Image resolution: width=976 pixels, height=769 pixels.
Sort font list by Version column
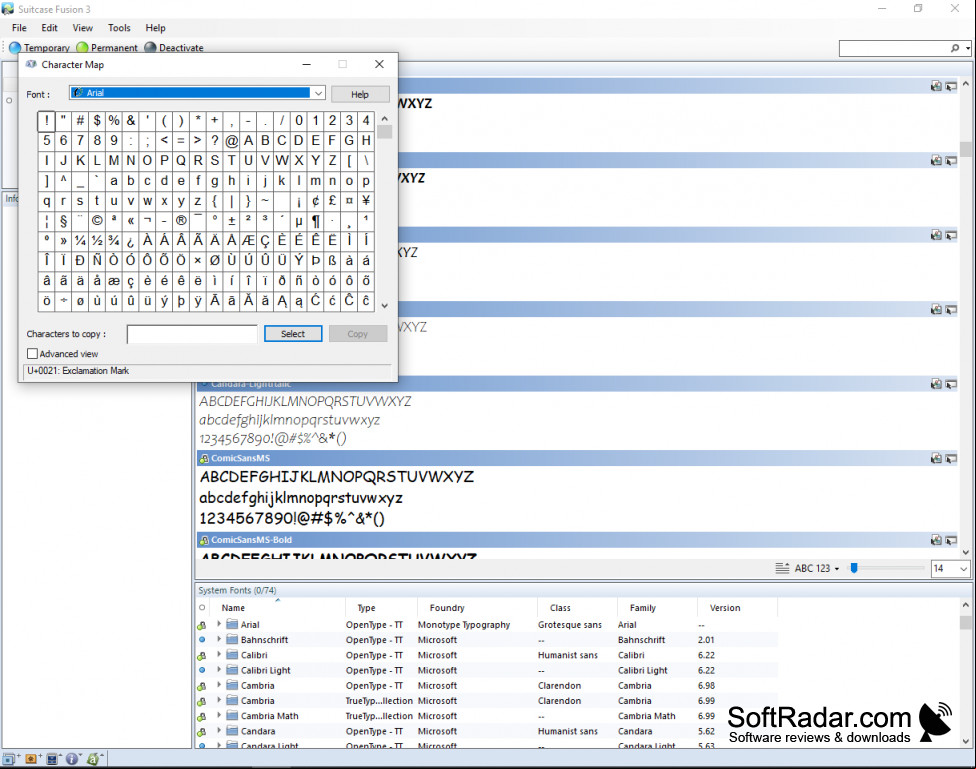click(x=725, y=608)
